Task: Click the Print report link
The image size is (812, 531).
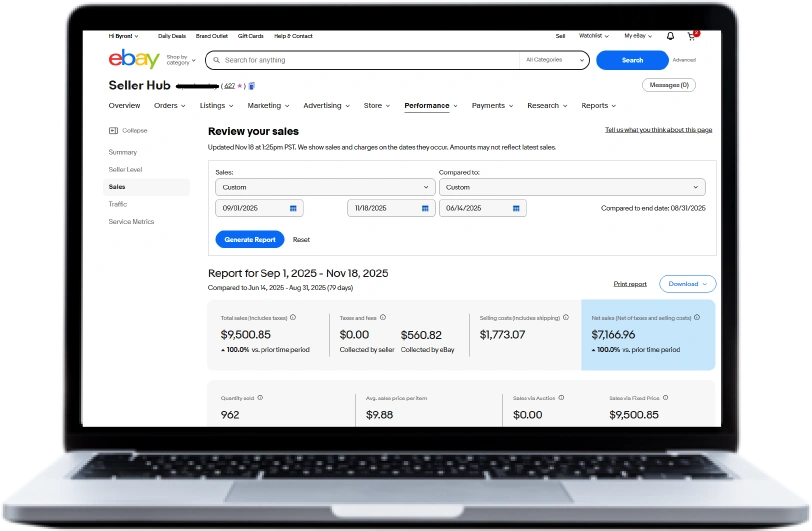Action: pos(630,284)
